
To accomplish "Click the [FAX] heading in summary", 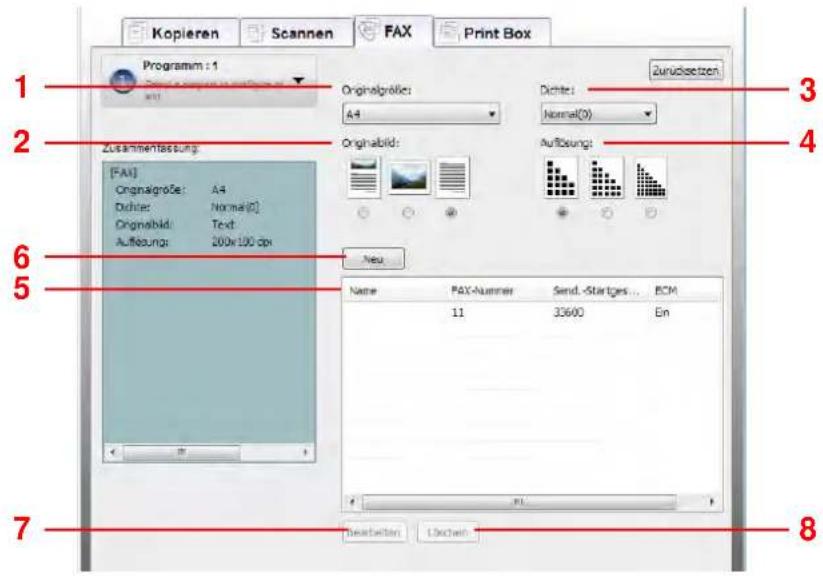I will (124, 172).
